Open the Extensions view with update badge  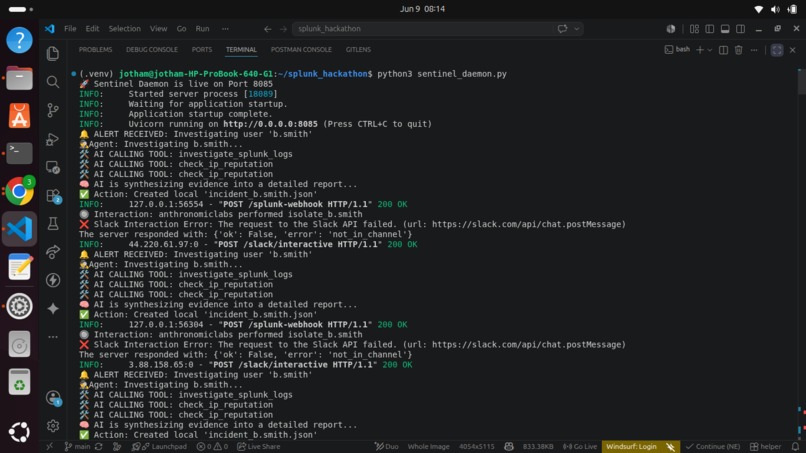53,195
